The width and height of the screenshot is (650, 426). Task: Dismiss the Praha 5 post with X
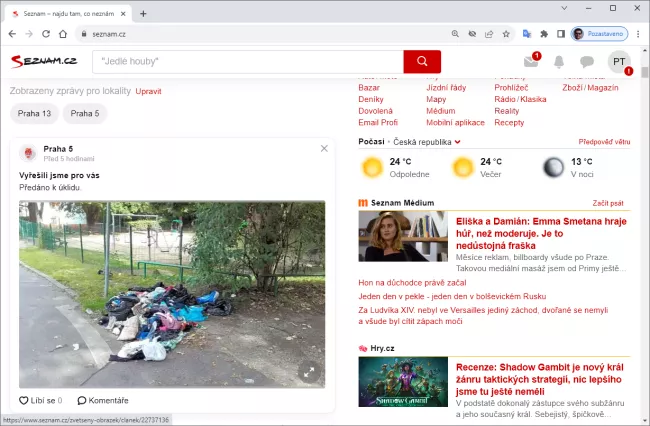tap(324, 148)
